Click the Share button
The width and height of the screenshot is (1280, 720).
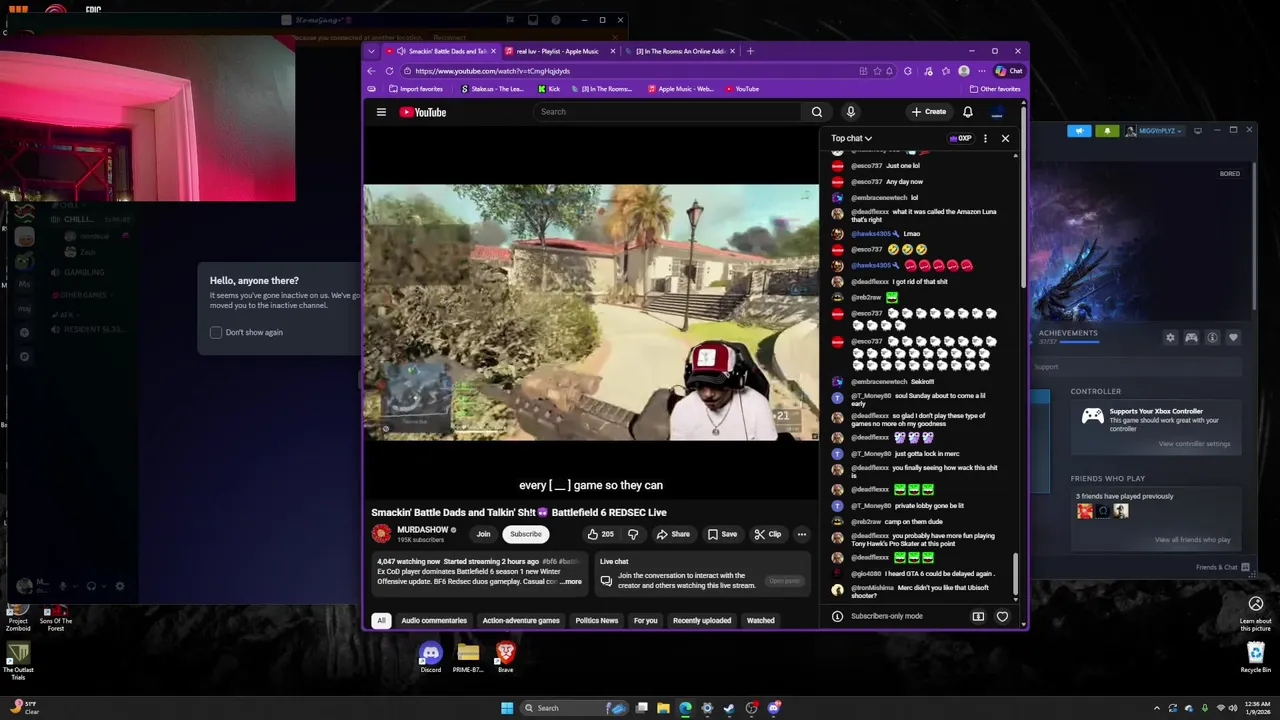coord(673,534)
